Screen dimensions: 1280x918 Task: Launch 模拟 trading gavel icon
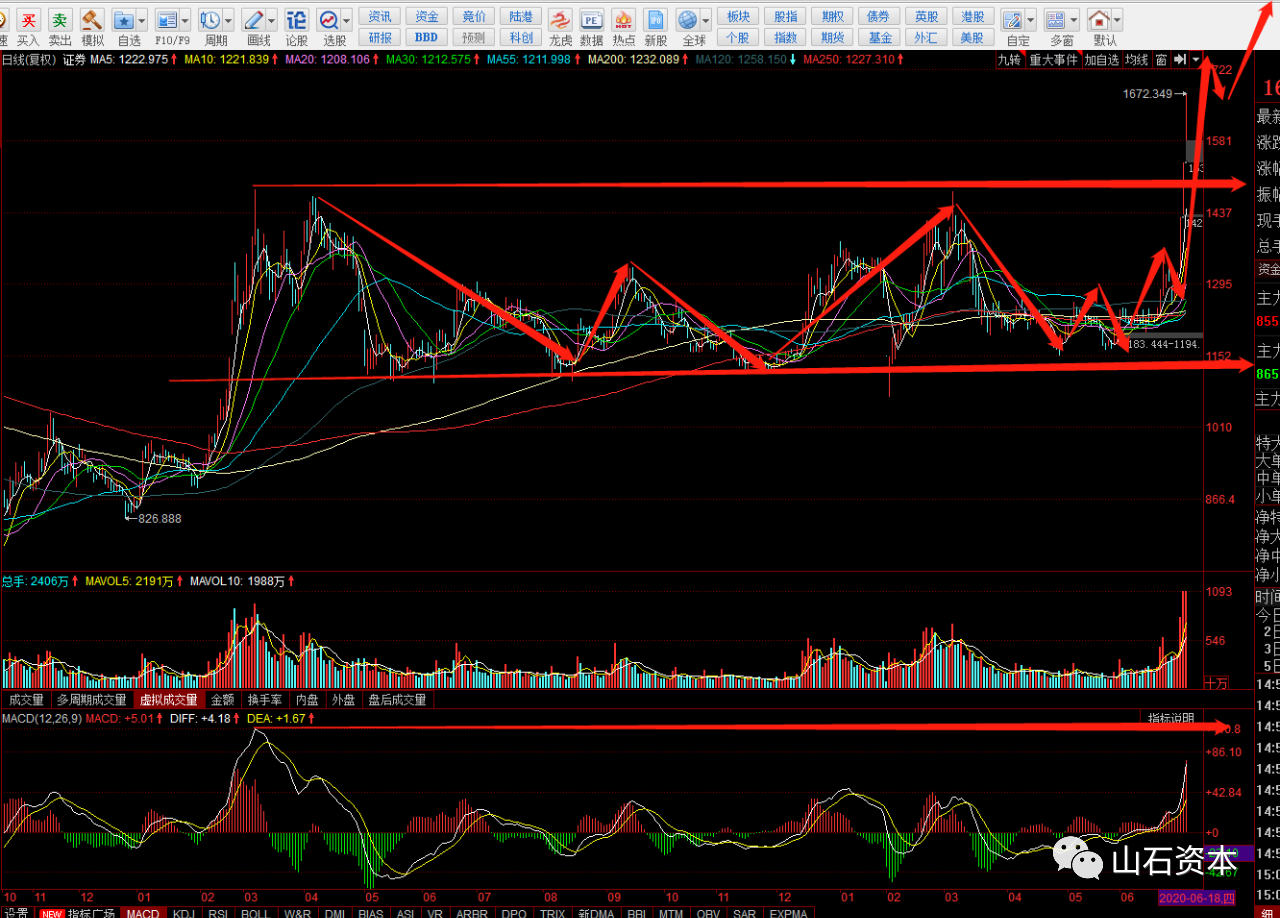[x=92, y=19]
